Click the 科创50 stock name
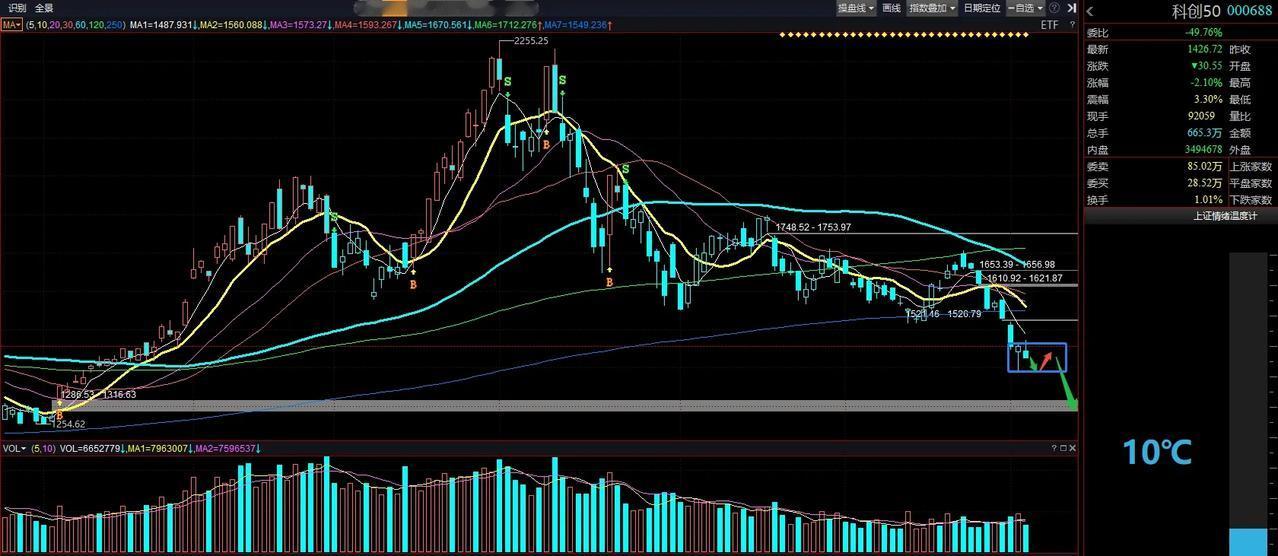This screenshot has height=556, width=1278. (x=1197, y=11)
